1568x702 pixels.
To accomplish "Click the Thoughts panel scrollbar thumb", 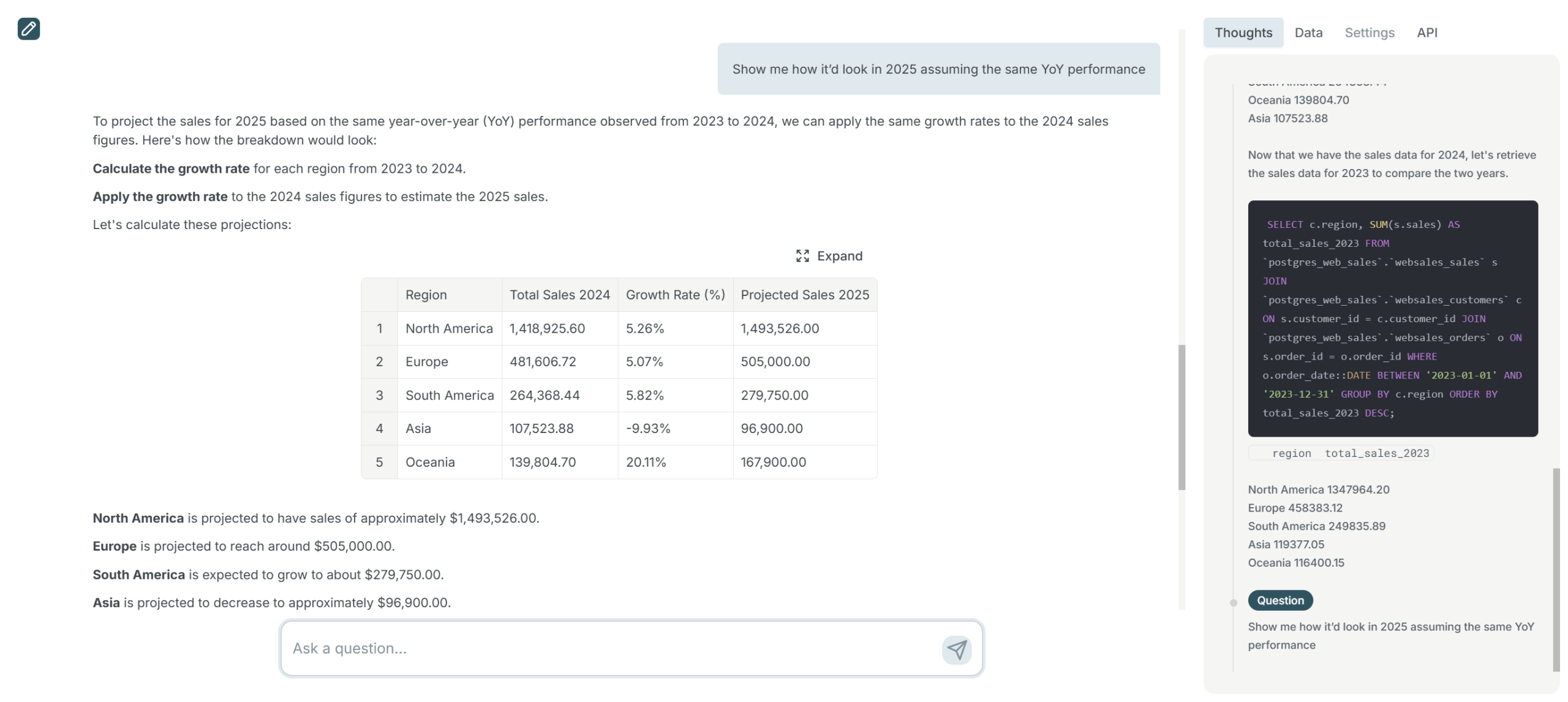I will click(x=1555, y=570).
